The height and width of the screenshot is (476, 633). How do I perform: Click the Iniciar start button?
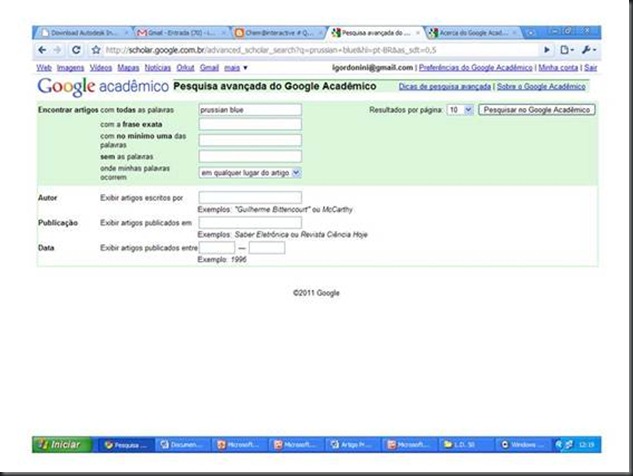(x=63, y=445)
